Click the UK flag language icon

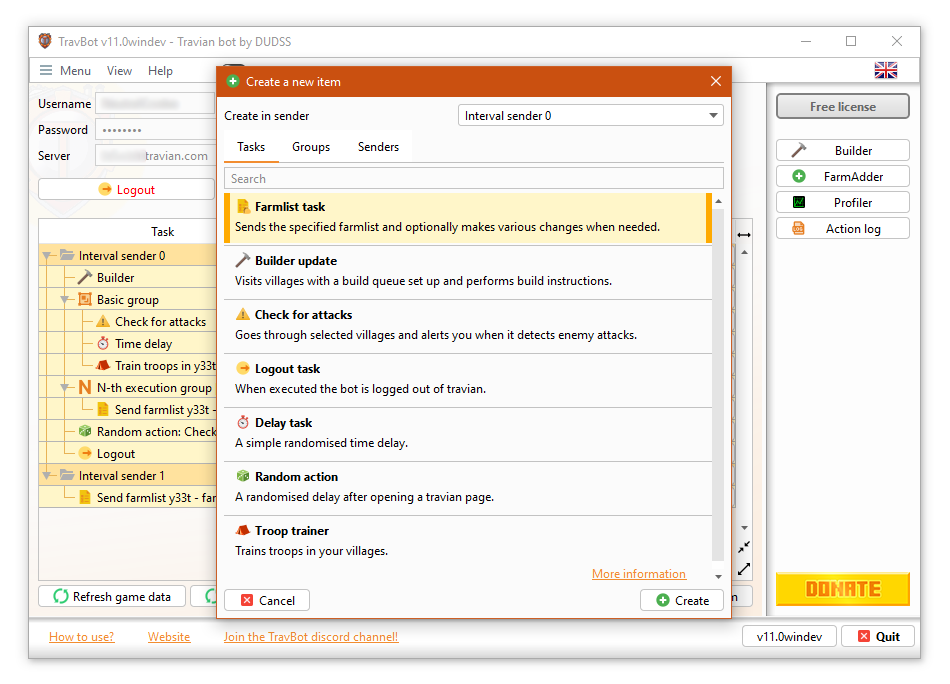point(886,70)
